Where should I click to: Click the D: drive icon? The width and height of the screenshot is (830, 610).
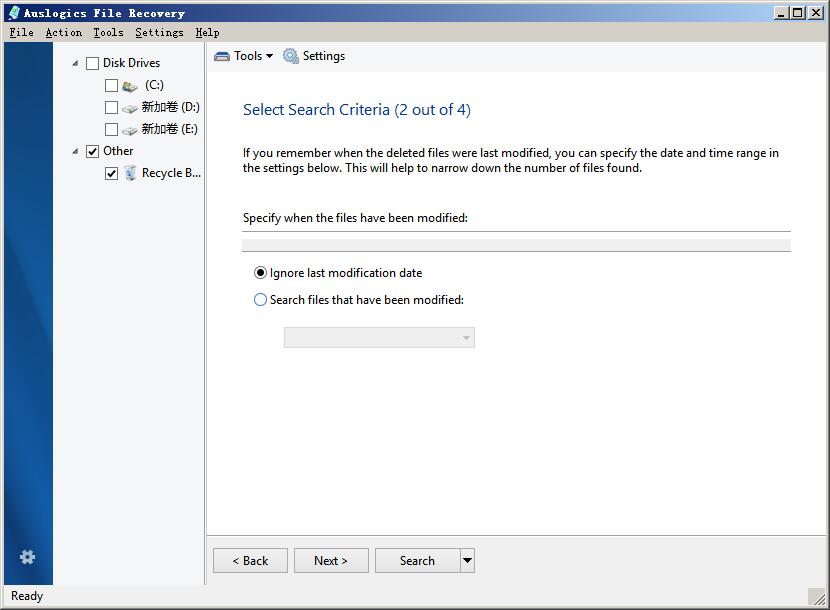point(130,109)
